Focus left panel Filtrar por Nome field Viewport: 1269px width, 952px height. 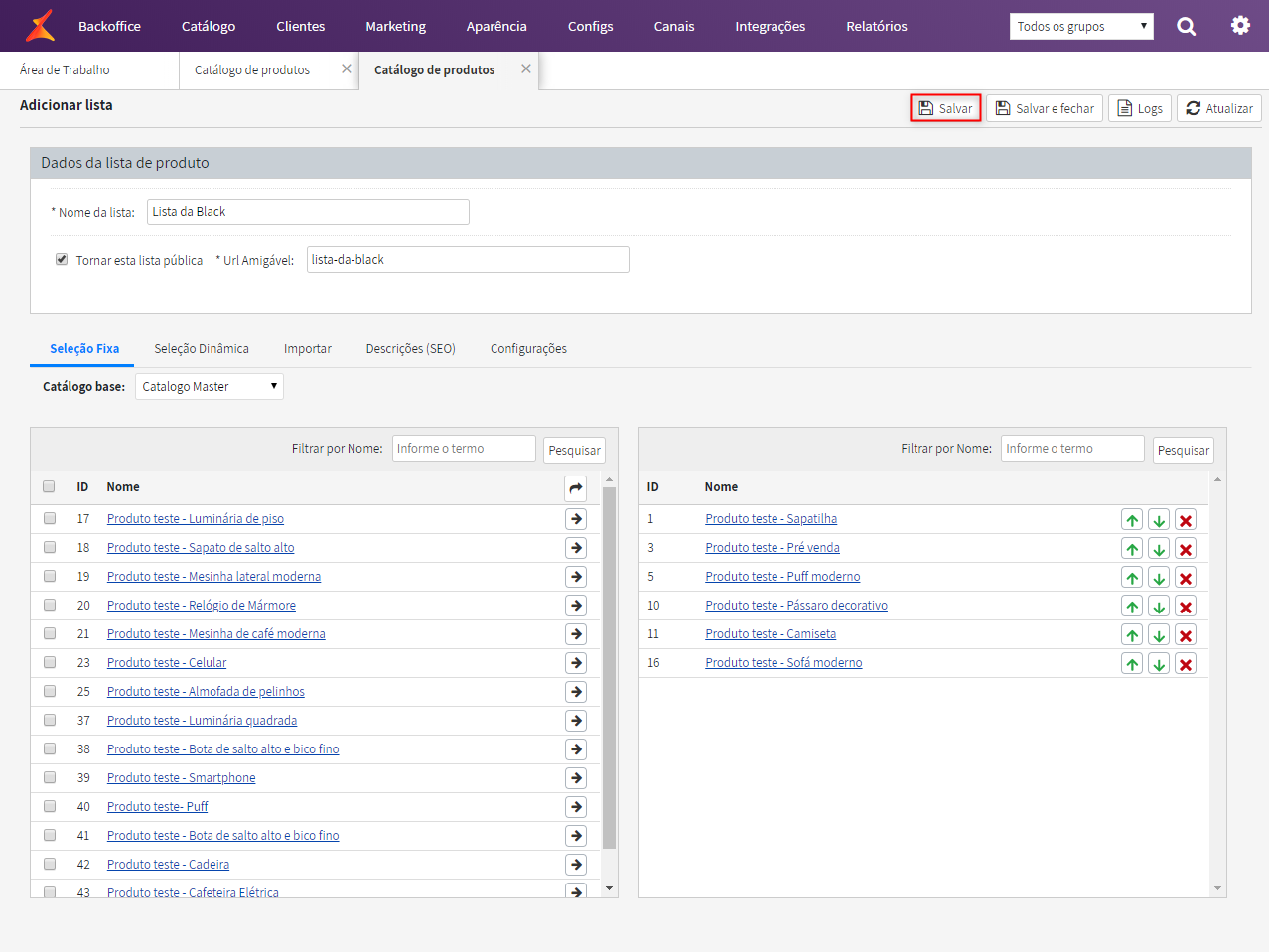tap(464, 448)
